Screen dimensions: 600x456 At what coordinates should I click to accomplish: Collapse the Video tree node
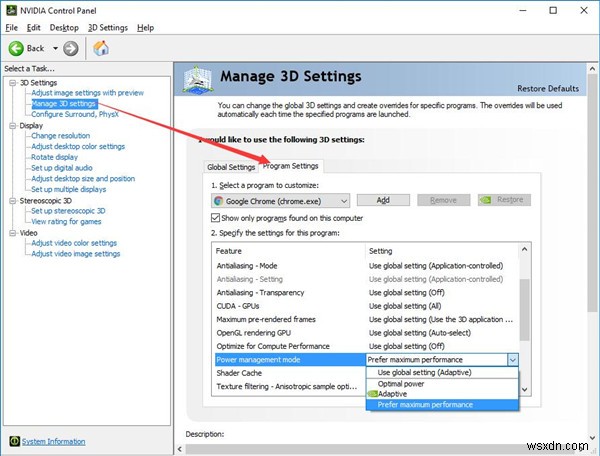tap(13, 233)
